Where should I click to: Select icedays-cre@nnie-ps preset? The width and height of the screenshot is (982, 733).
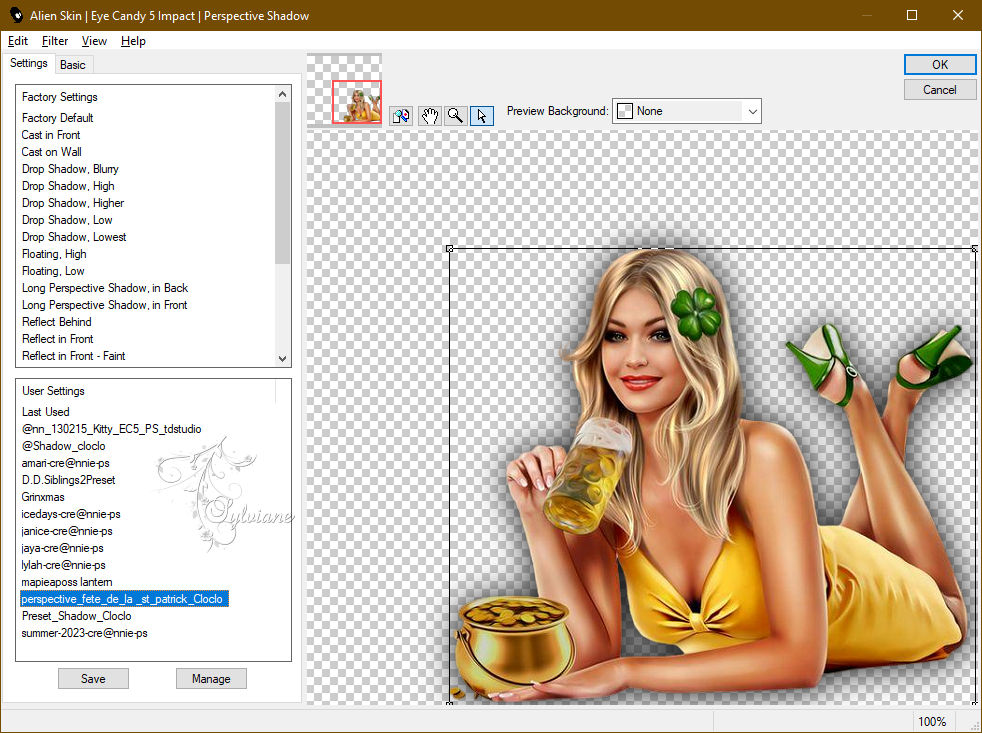pos(71,514)
